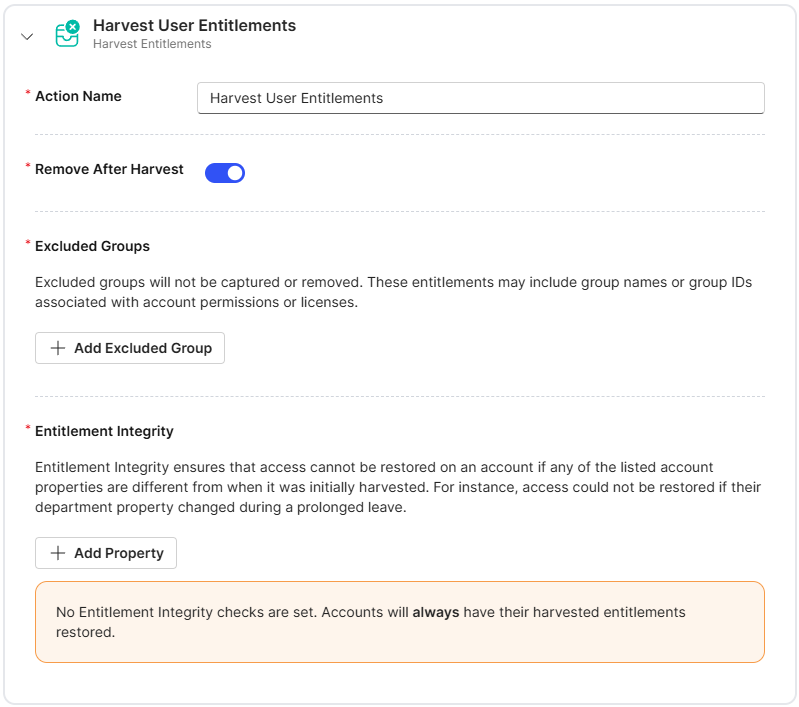The height and width of the screenshot is (707, 799).
Task: Click the orange no-integrity-checks warning banner
Action: coord(399,621)
